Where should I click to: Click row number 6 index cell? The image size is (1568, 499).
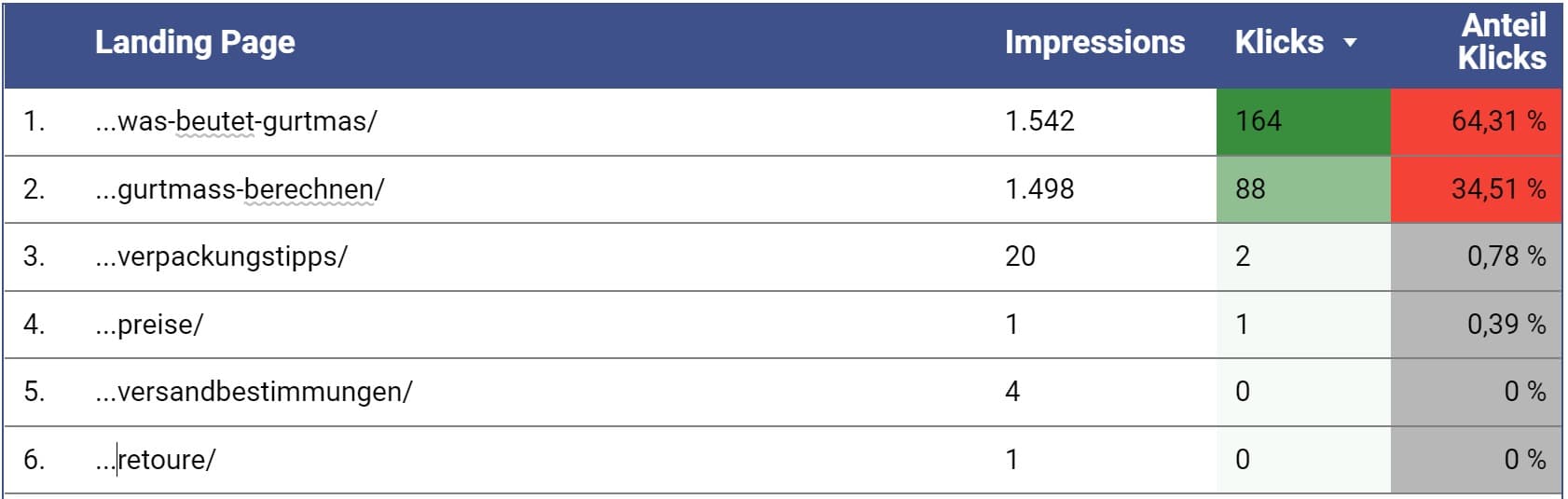[34, 460]
